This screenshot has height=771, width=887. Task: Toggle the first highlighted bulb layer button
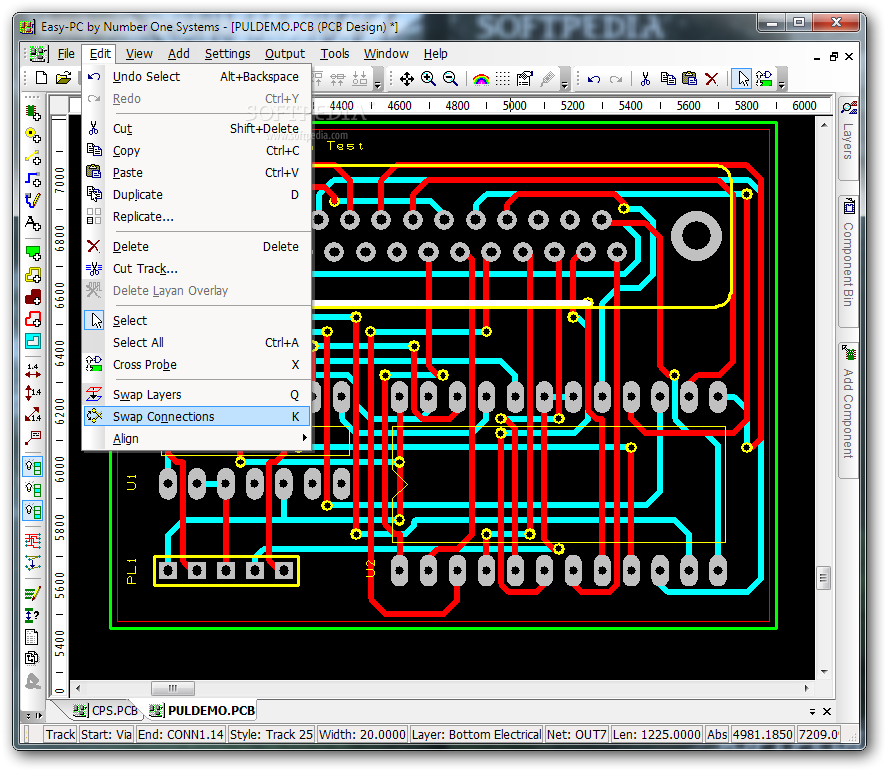[x=33, y=467]
